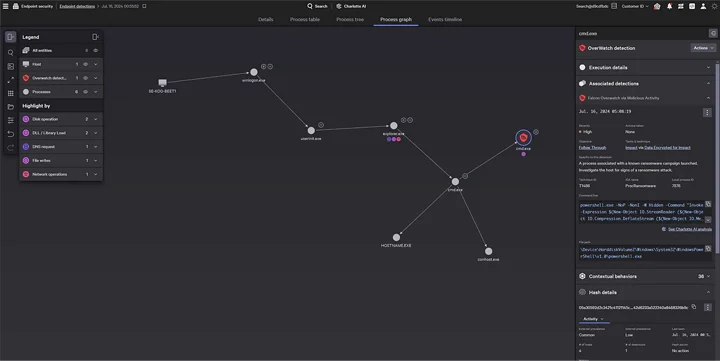Select the winlogon.exe process node

click(x=253, y=72)
